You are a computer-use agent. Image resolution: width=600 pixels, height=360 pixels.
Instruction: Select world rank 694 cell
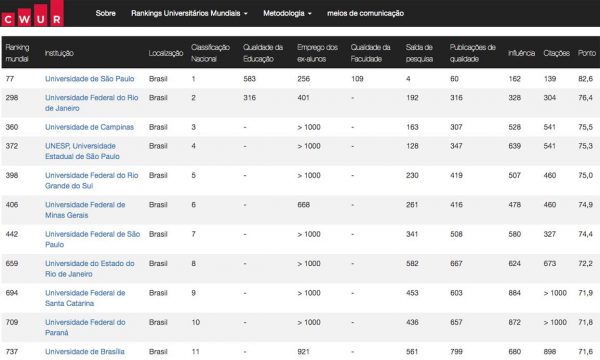tap(11, 293)
